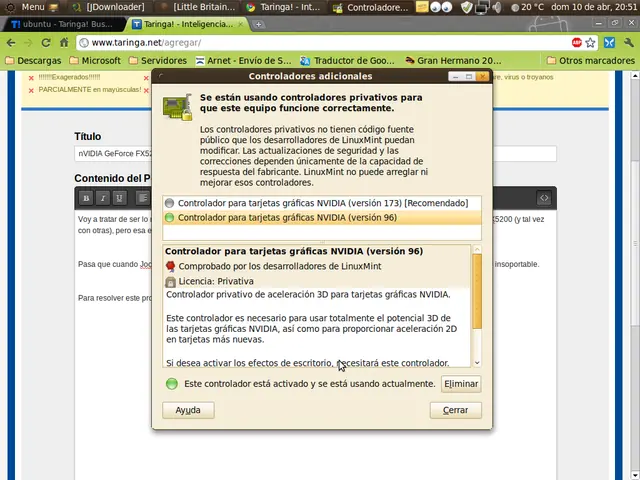This screenshot has height=480, width=640.
Task: Click Cerrar in Controladores adicionales
Action: (x=456, y=410)
